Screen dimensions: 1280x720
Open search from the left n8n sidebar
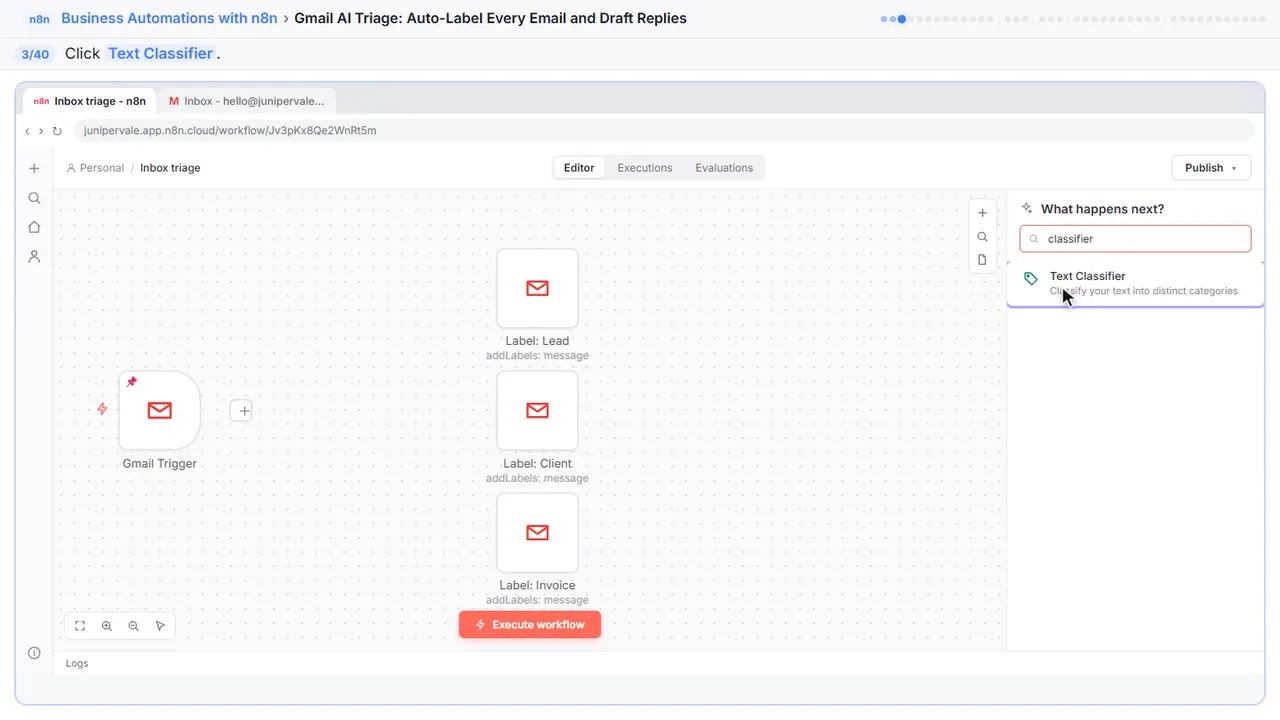[x=34, y=198]
